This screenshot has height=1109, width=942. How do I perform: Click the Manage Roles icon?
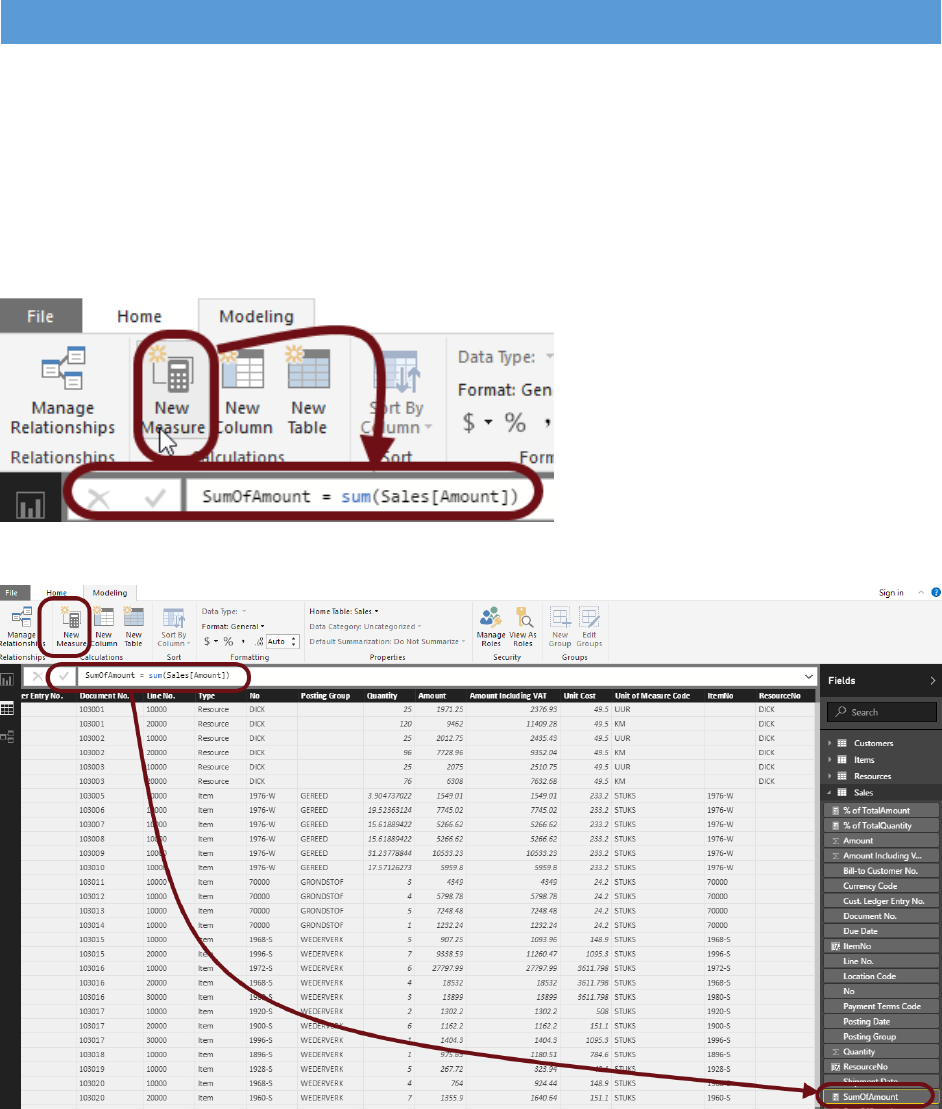tap(491, 627)
